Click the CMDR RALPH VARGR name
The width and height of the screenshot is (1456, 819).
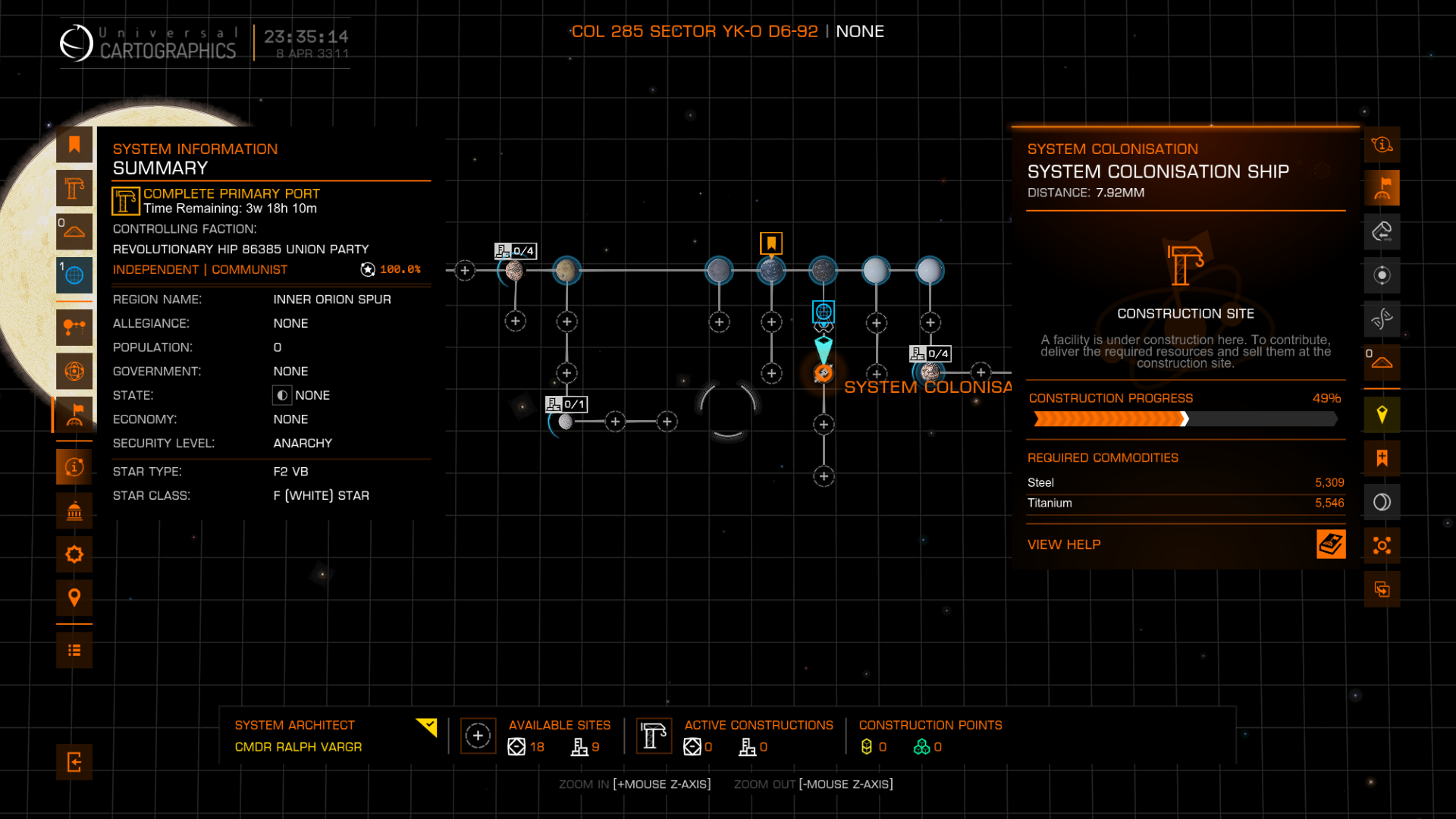(298, 747)
